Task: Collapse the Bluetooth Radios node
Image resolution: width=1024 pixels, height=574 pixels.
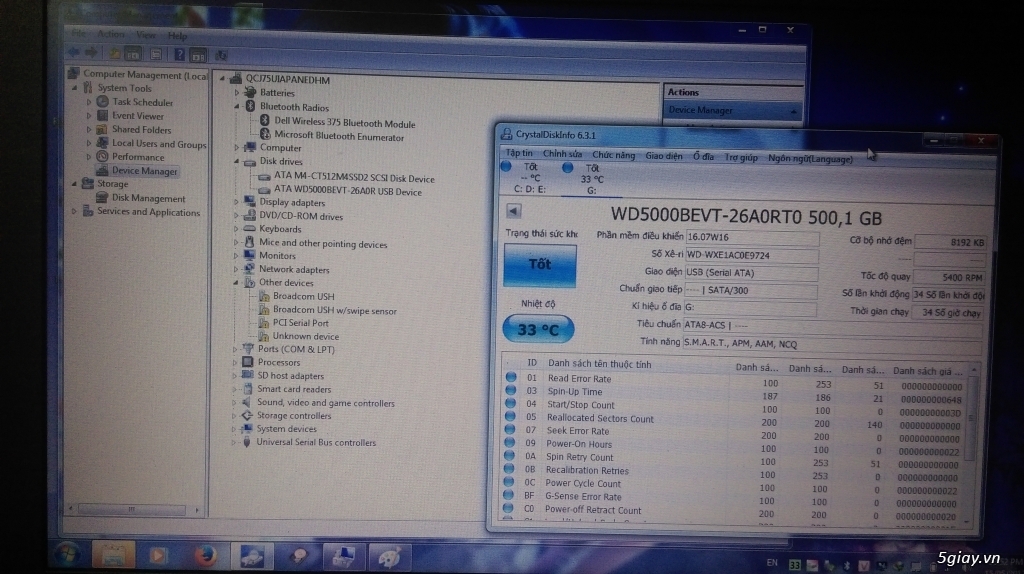Action: (x=237, y=107)
